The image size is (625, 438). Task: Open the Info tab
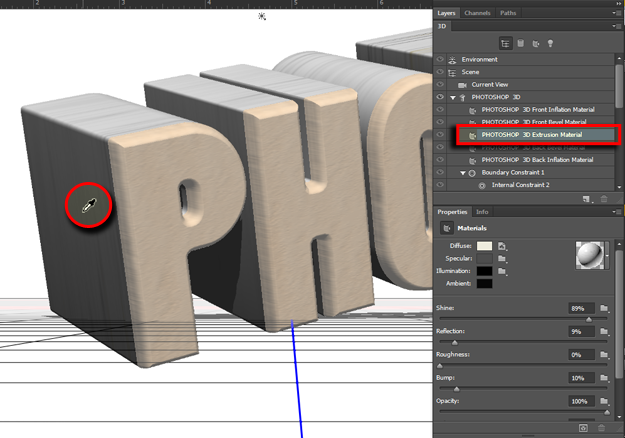482,212
